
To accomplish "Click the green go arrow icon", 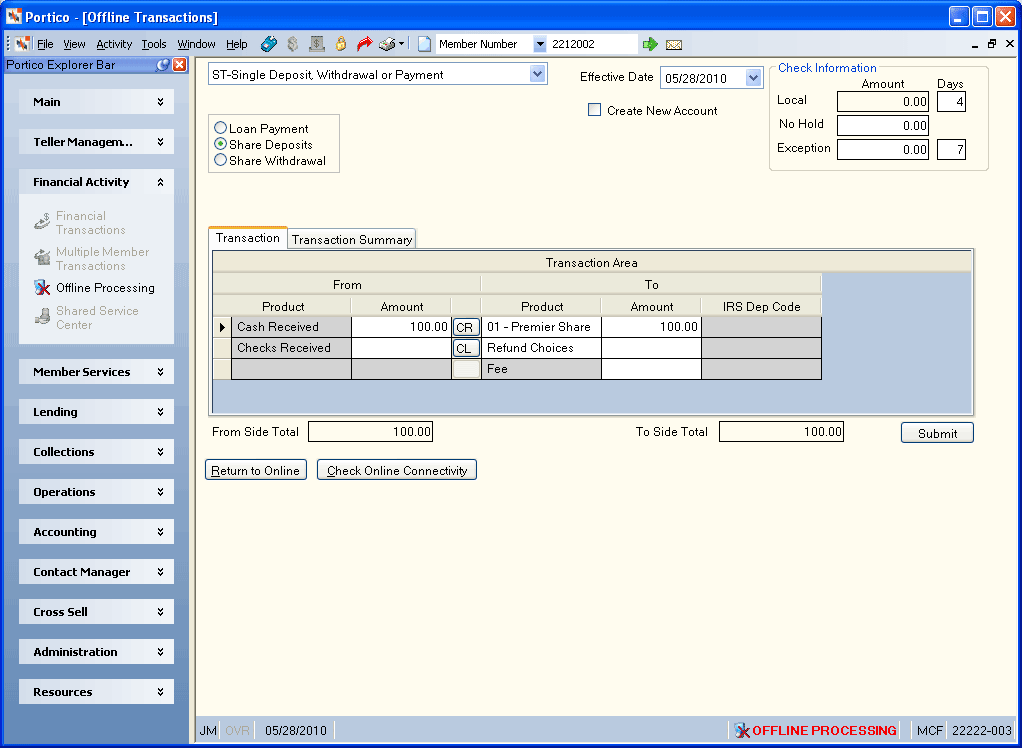I will click(x=650, y=44).
